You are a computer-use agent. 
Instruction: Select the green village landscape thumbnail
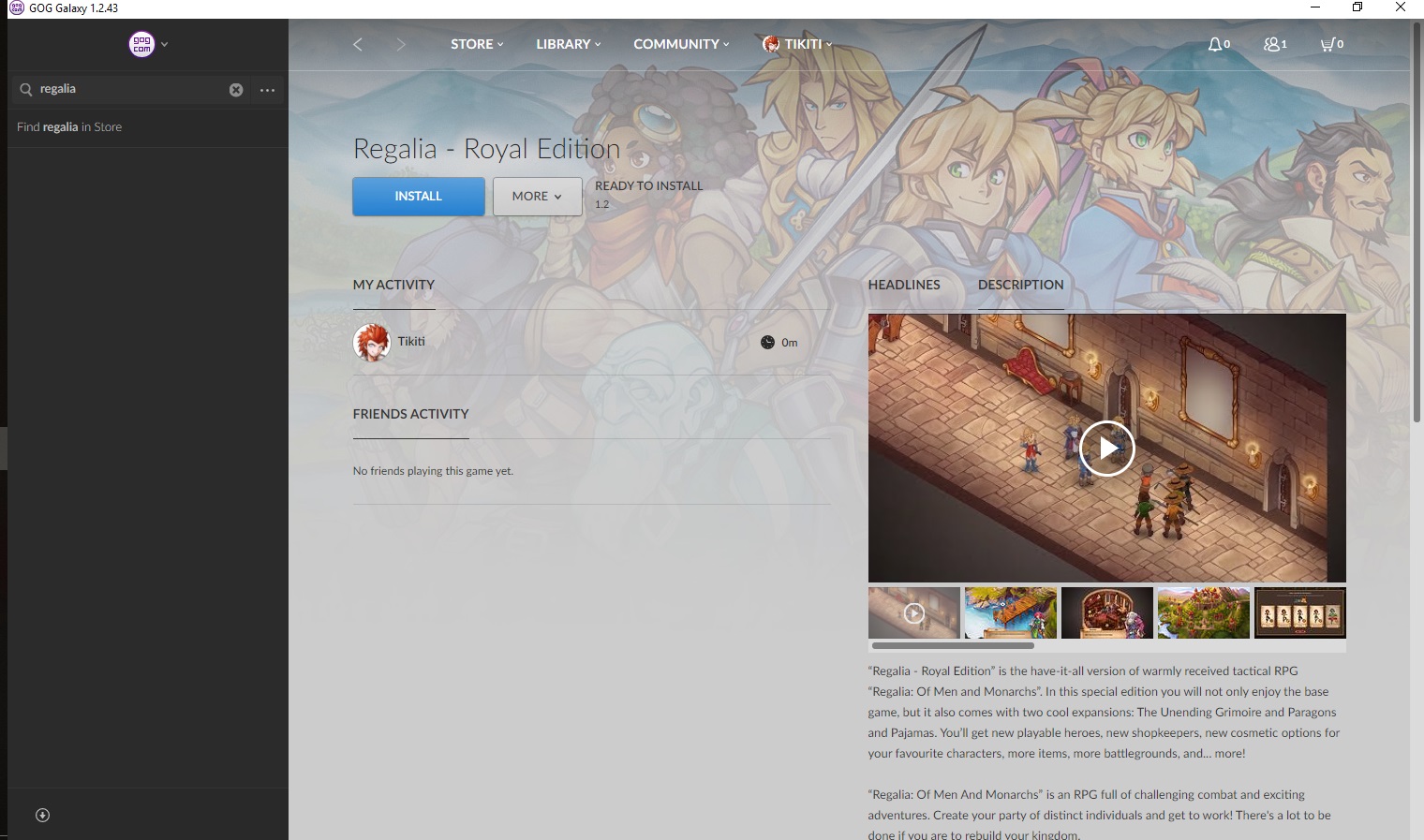(x=1204, y=613)
